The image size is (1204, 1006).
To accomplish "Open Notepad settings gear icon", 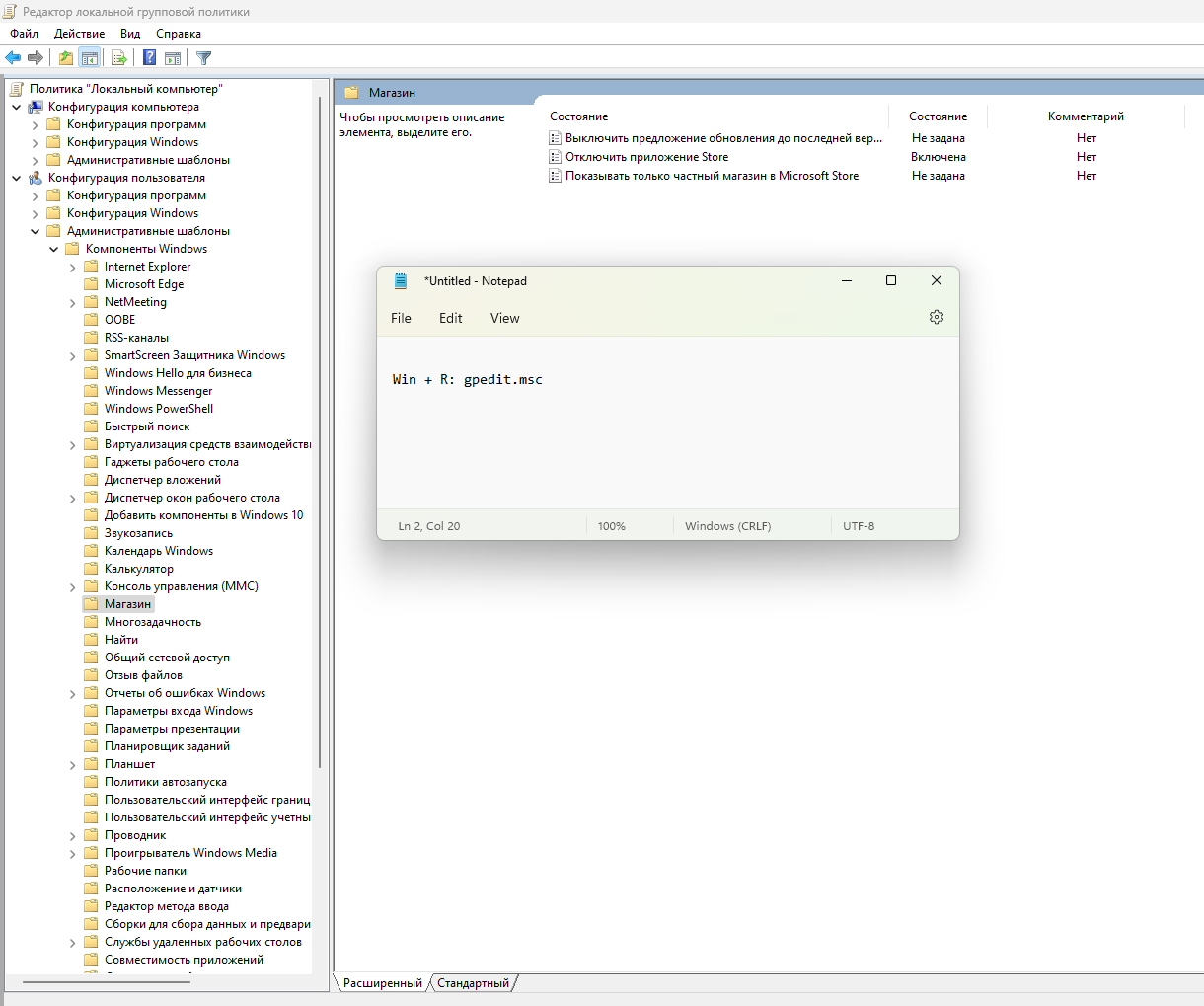I will point(936,317).
